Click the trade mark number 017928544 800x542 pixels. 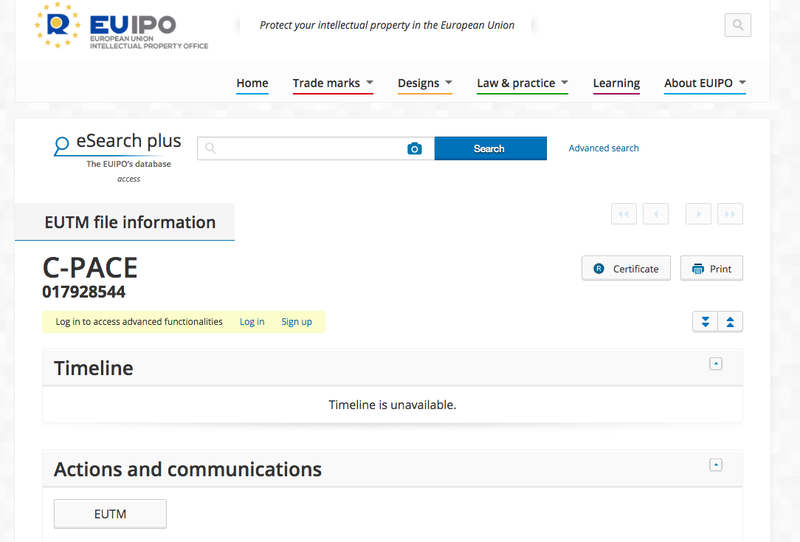point(84,292)
